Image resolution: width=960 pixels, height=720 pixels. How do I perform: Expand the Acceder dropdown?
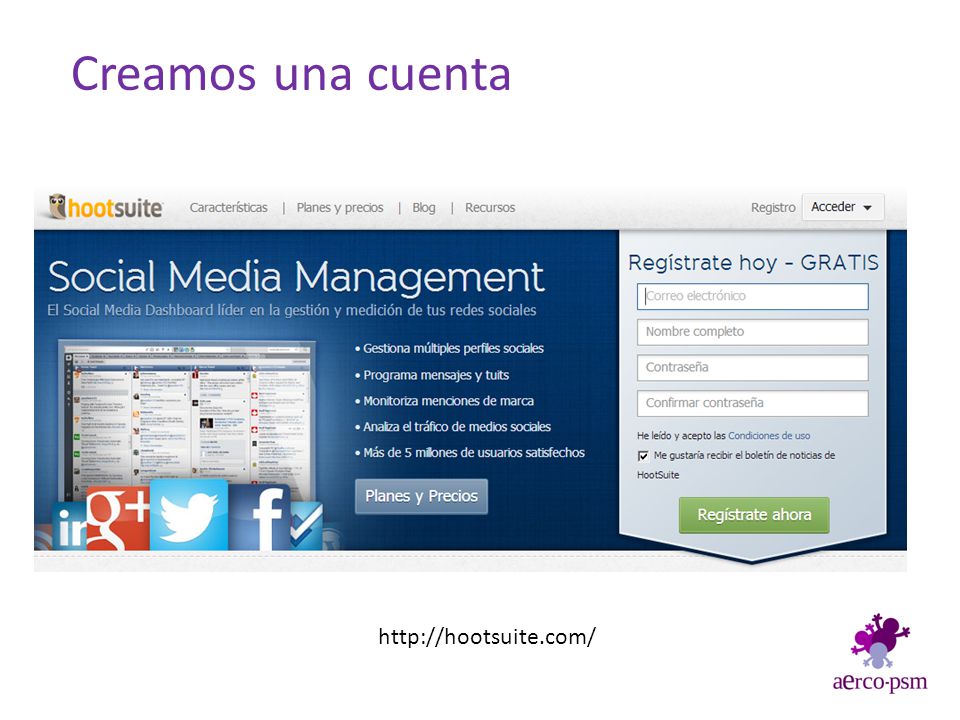[x=843, y=207]
